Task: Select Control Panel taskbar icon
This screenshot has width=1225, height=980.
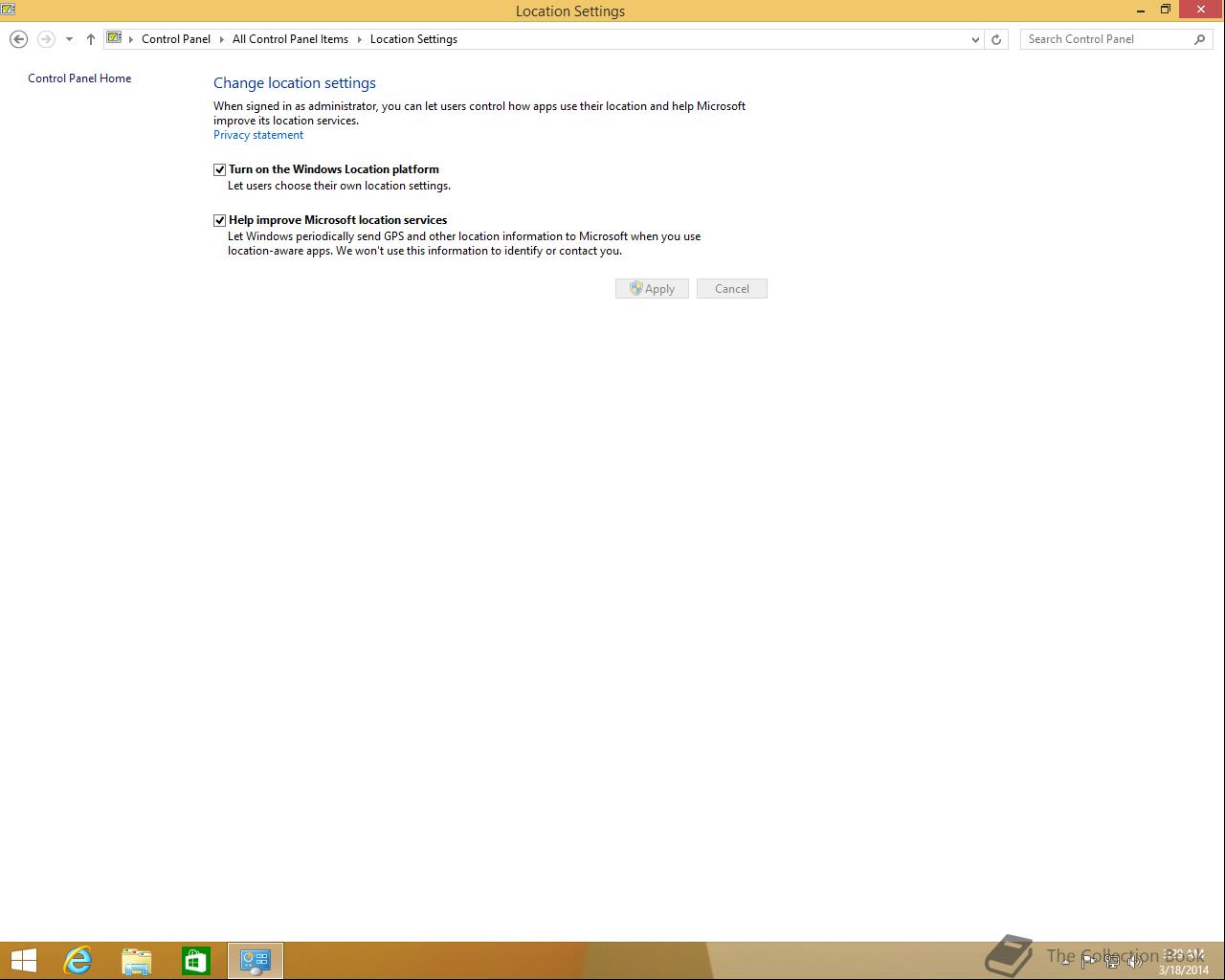Action: pyautogui.click(x=256, y=961)
